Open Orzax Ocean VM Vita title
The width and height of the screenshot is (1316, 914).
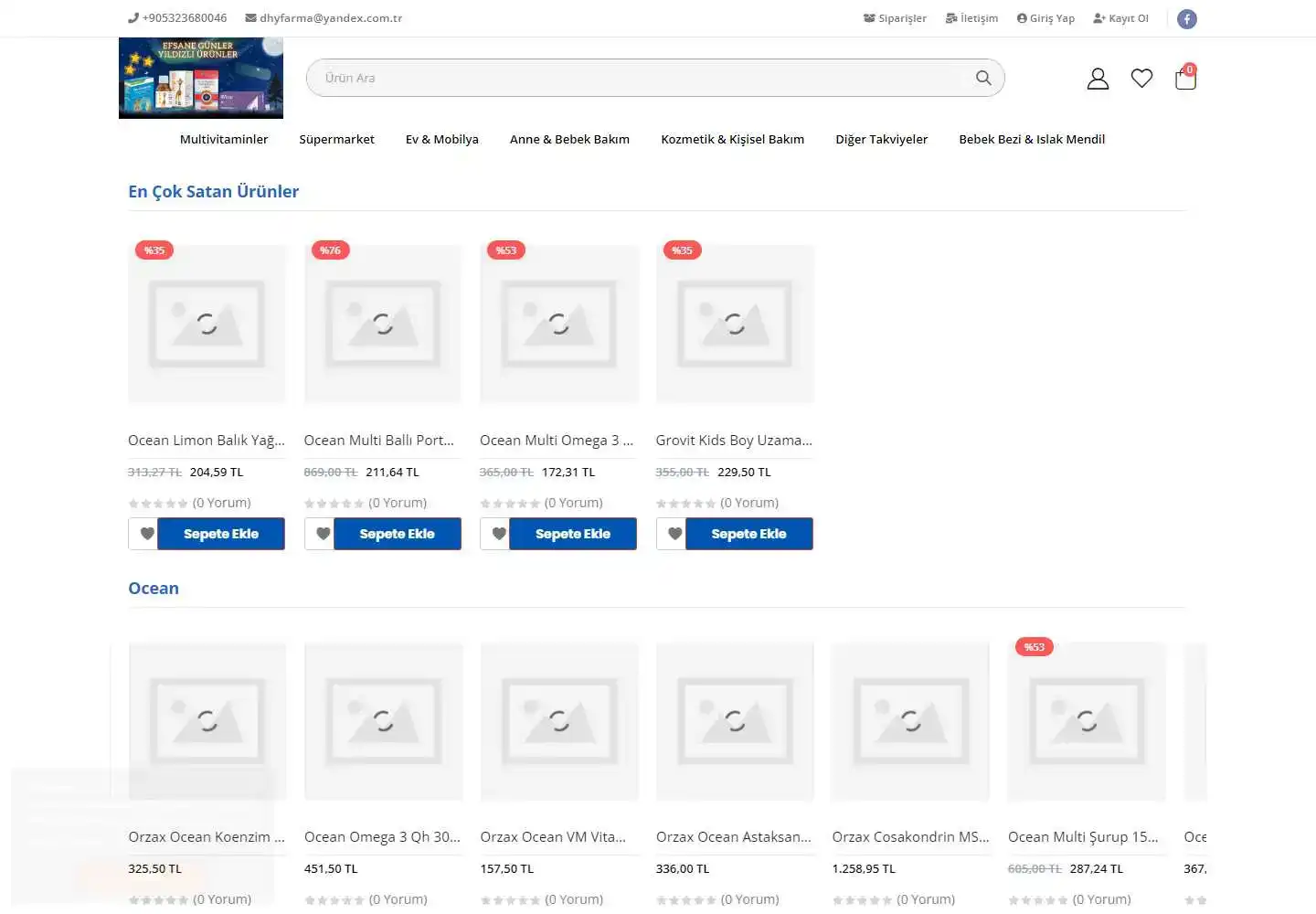click(553, 837)
